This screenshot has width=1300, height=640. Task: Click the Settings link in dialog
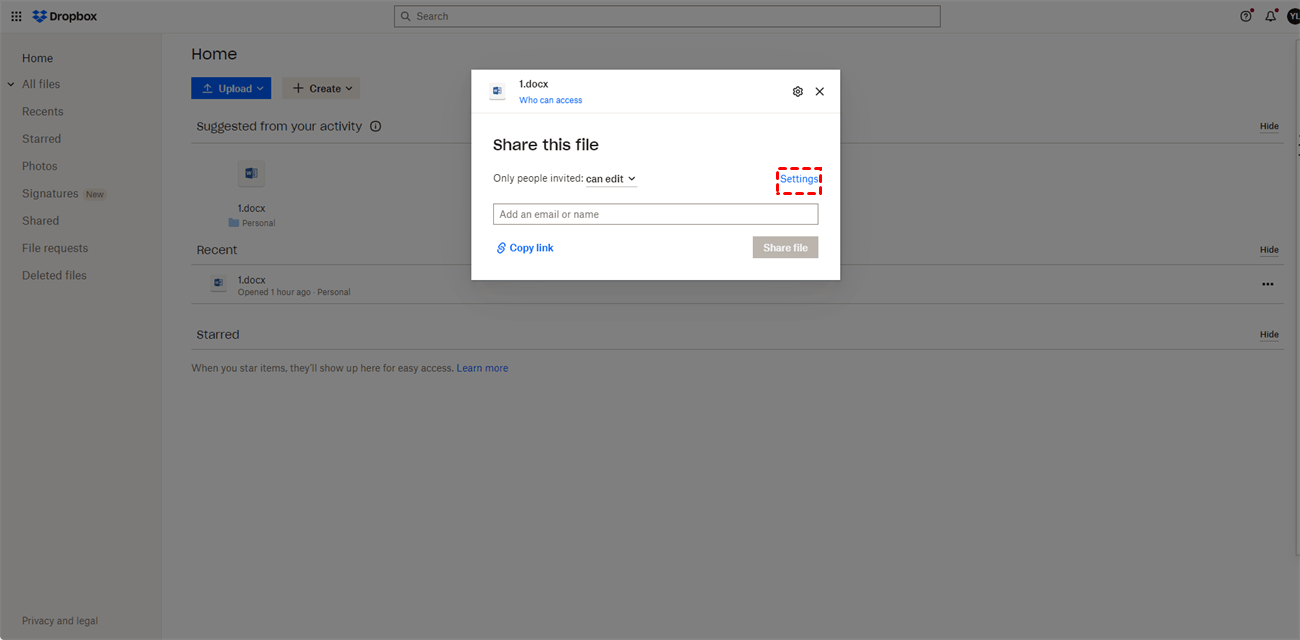799,179
